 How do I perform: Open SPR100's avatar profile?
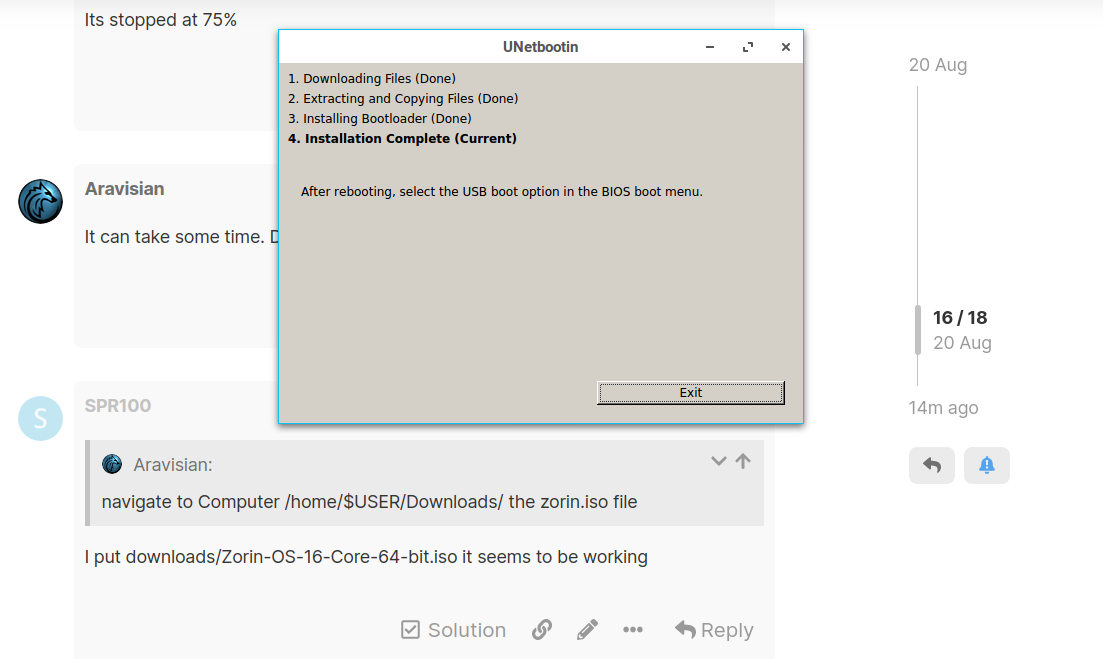click(40, 418)
